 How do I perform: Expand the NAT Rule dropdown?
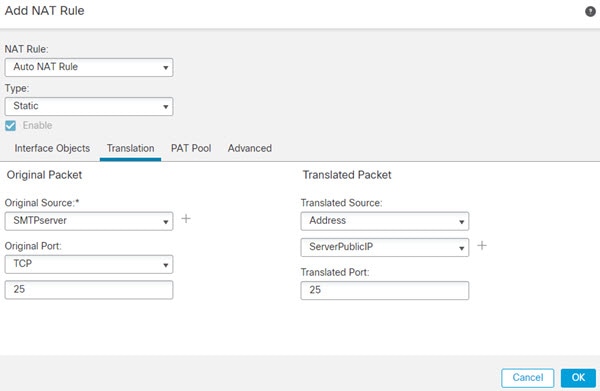89,67
